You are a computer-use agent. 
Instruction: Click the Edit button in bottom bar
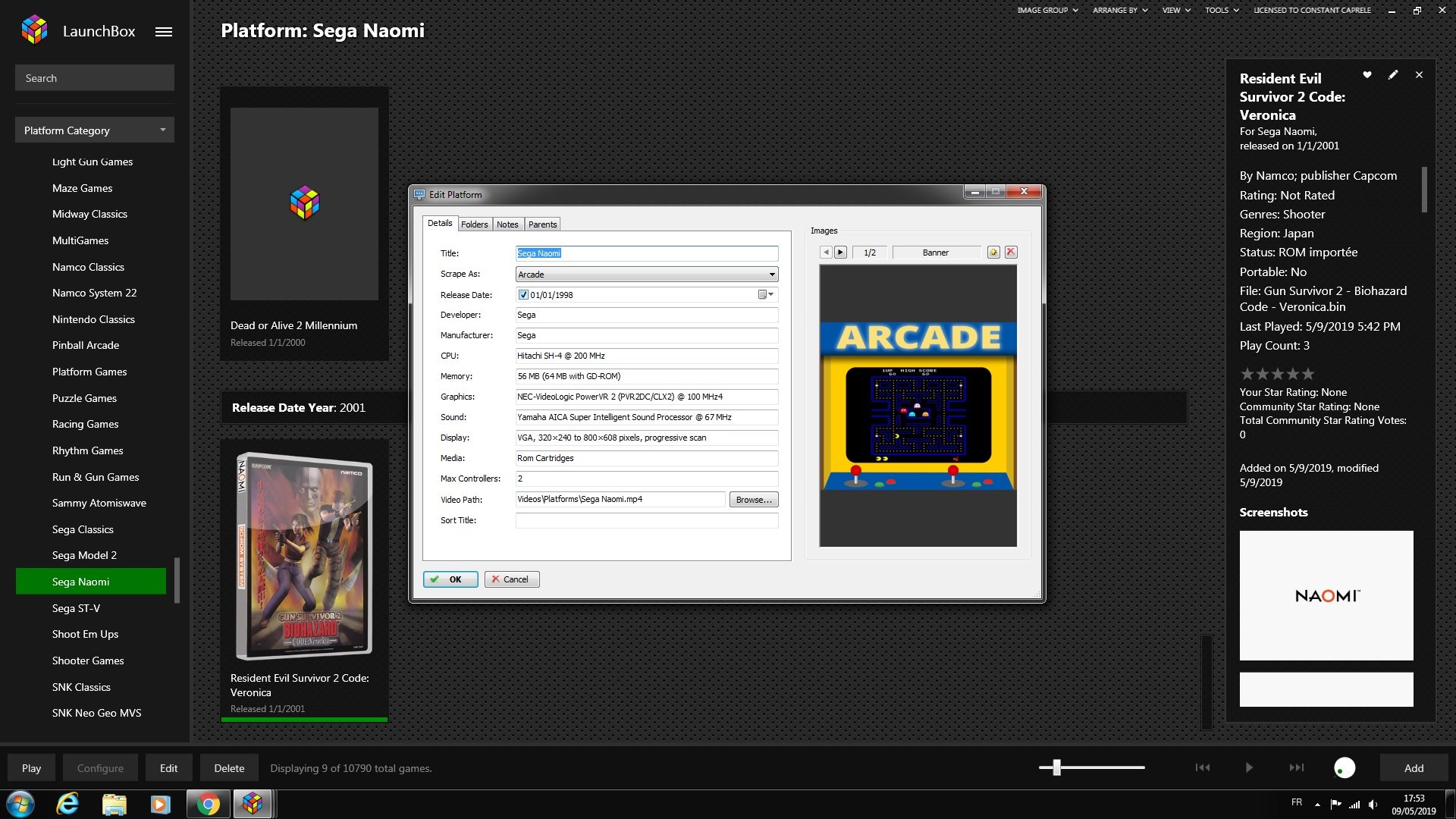tap(168, 768)
